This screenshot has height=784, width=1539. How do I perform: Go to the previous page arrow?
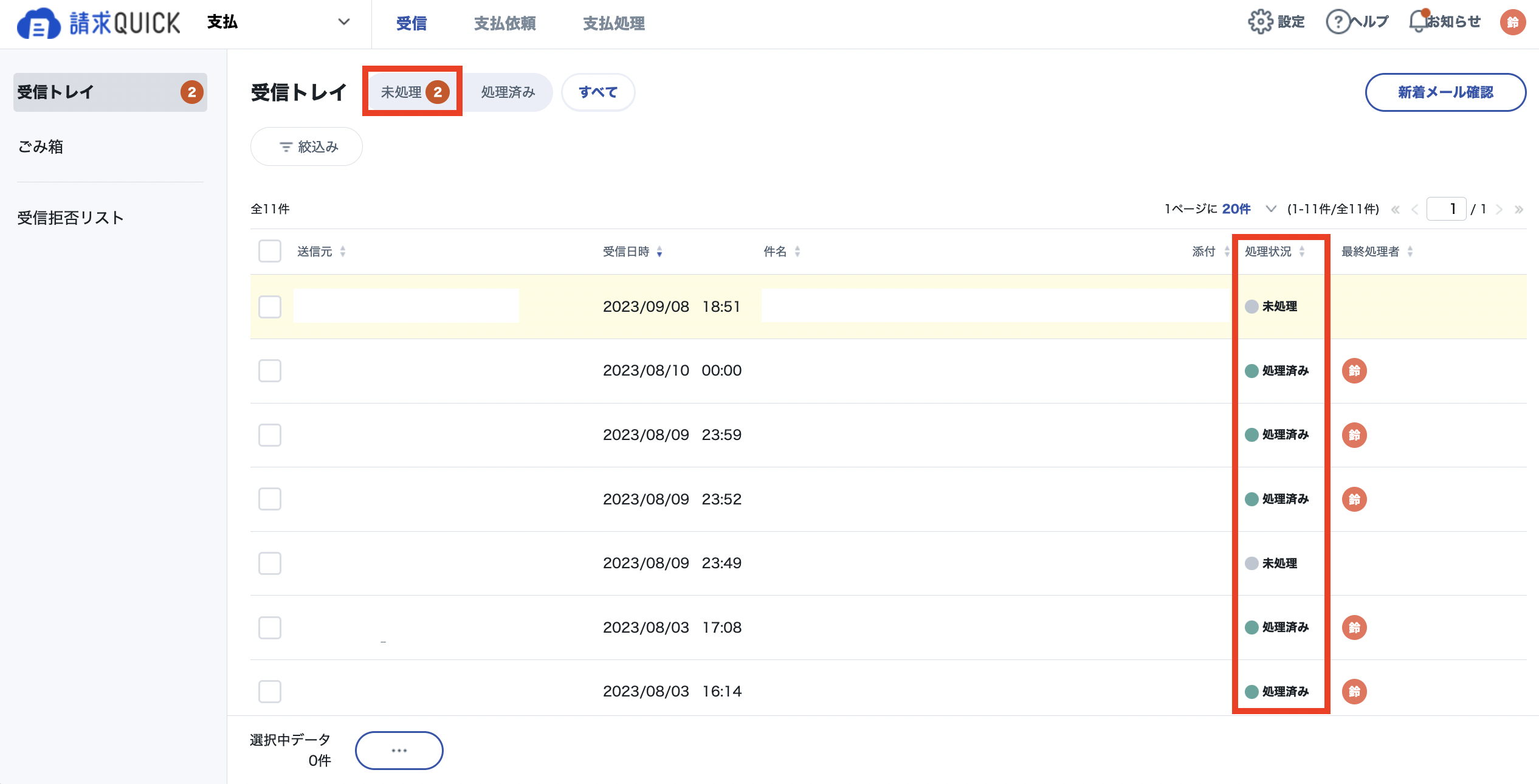(1415, 210)
